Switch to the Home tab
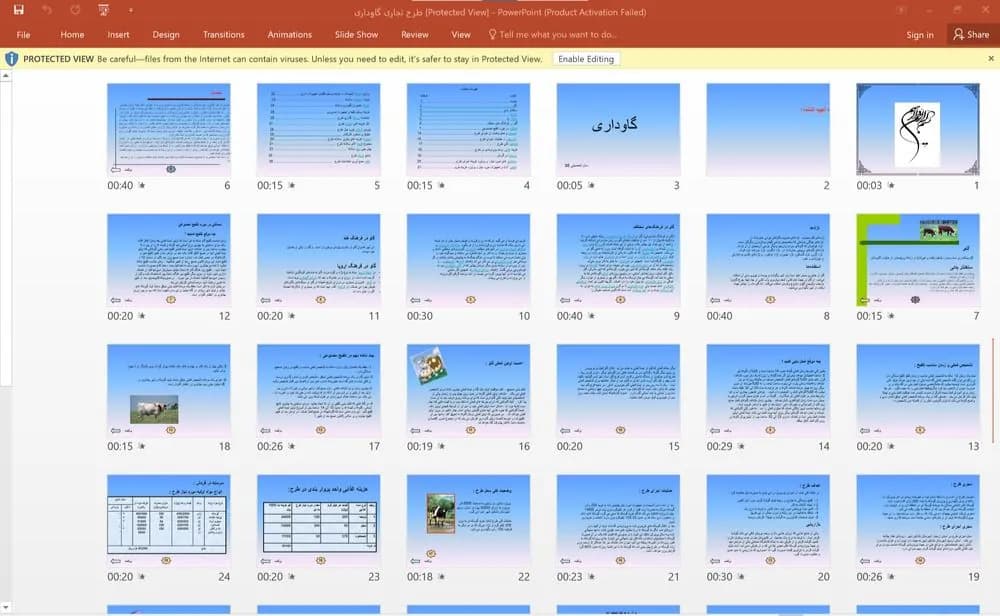The image size is (1000, 616). pos(72,34)
